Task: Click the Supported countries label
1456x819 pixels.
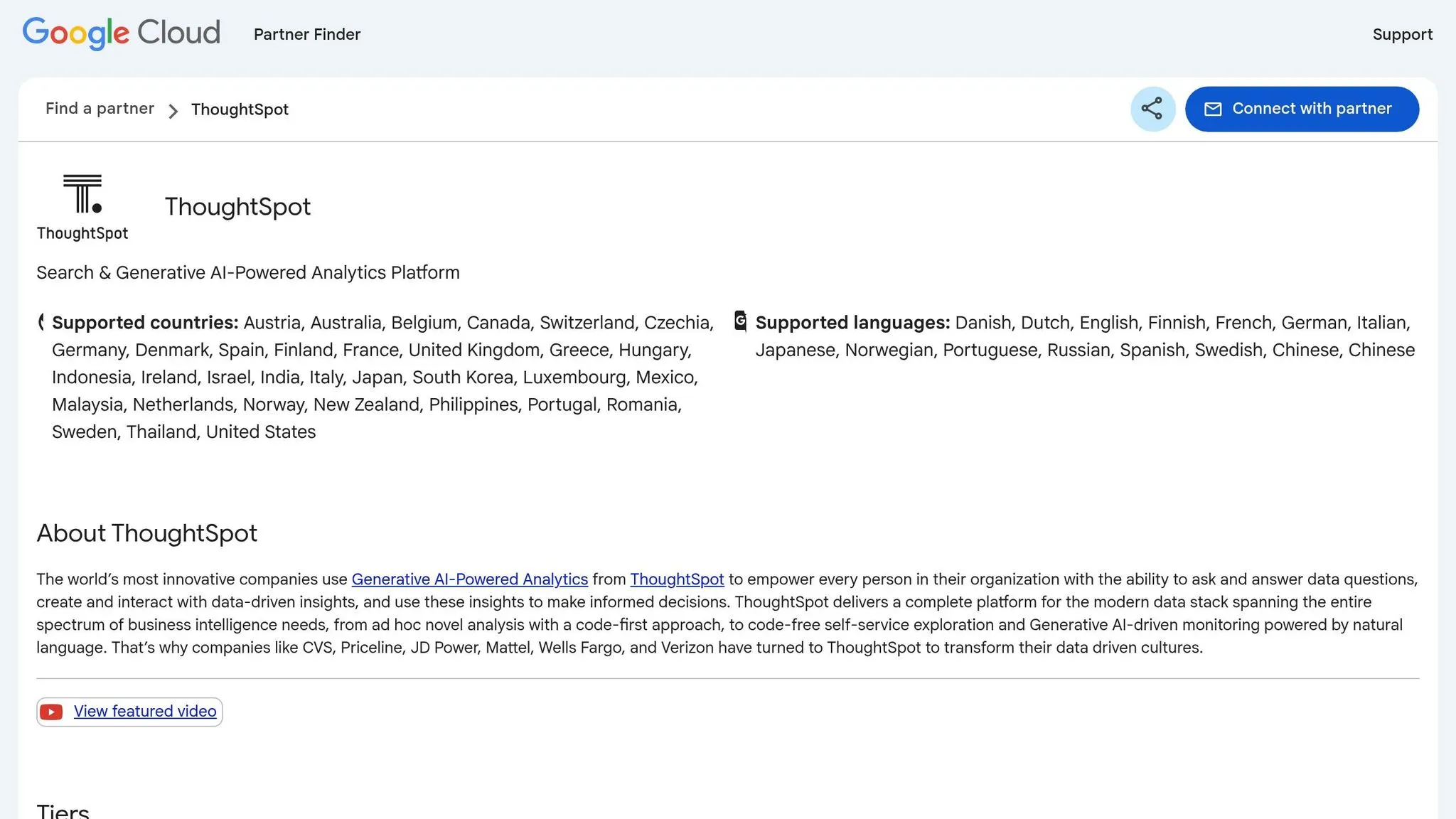Action: pos(145,323)
